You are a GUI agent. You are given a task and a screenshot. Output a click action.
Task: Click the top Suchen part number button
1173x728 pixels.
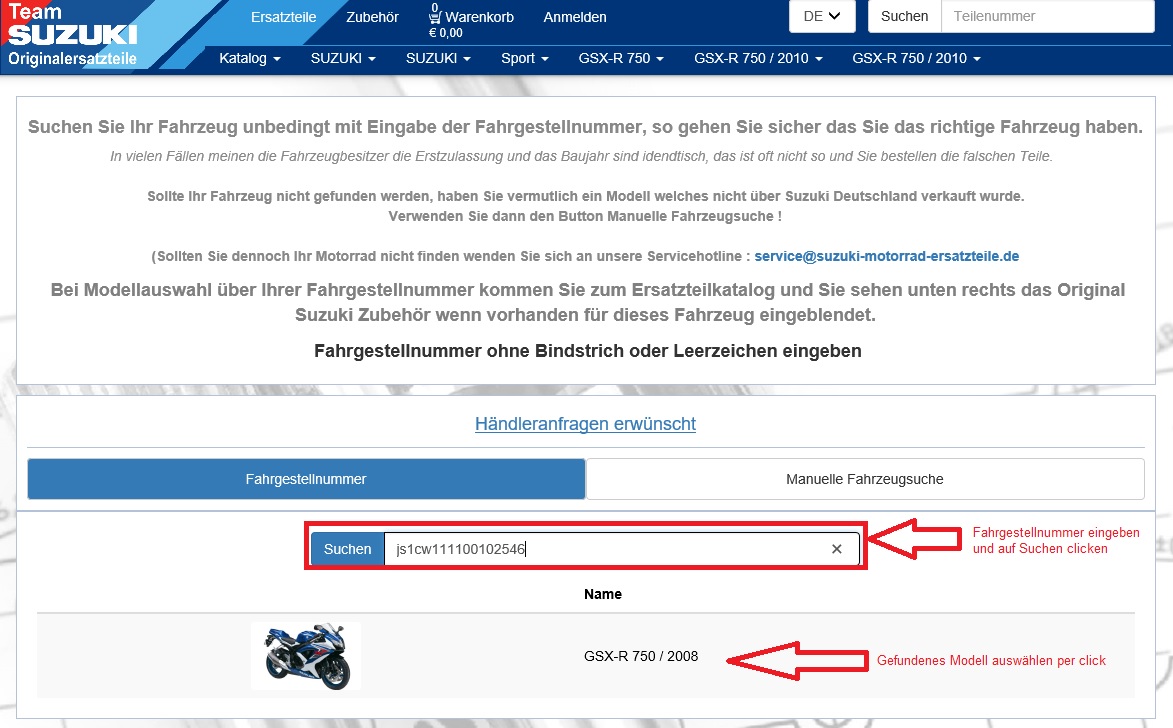904,16
